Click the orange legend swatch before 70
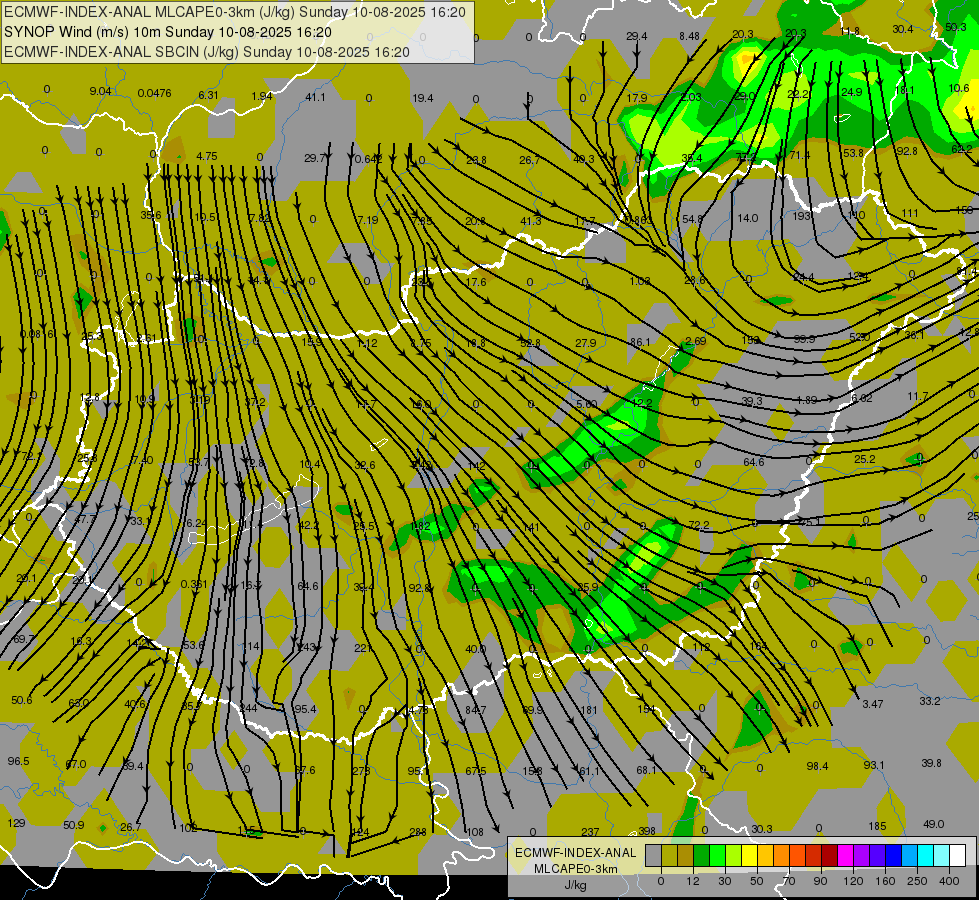This screenshot has height=900, width=979. click(x=782, y=856)
